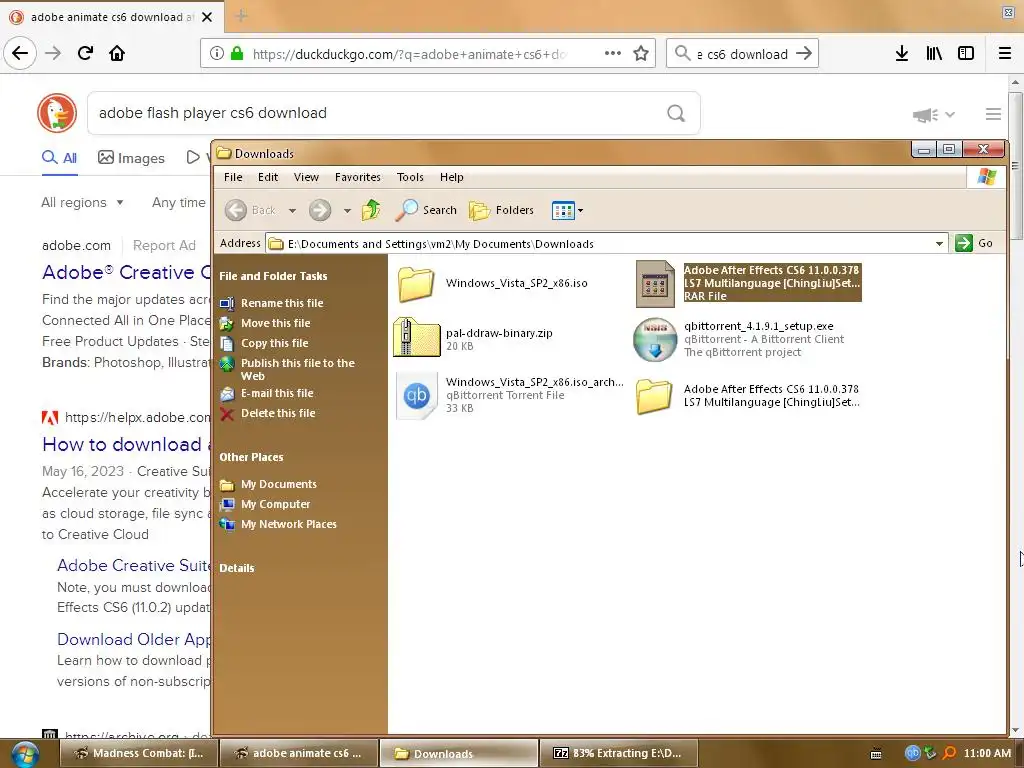
Task: Open the Back history dropdown arrow
Action: tap(292, 210)
